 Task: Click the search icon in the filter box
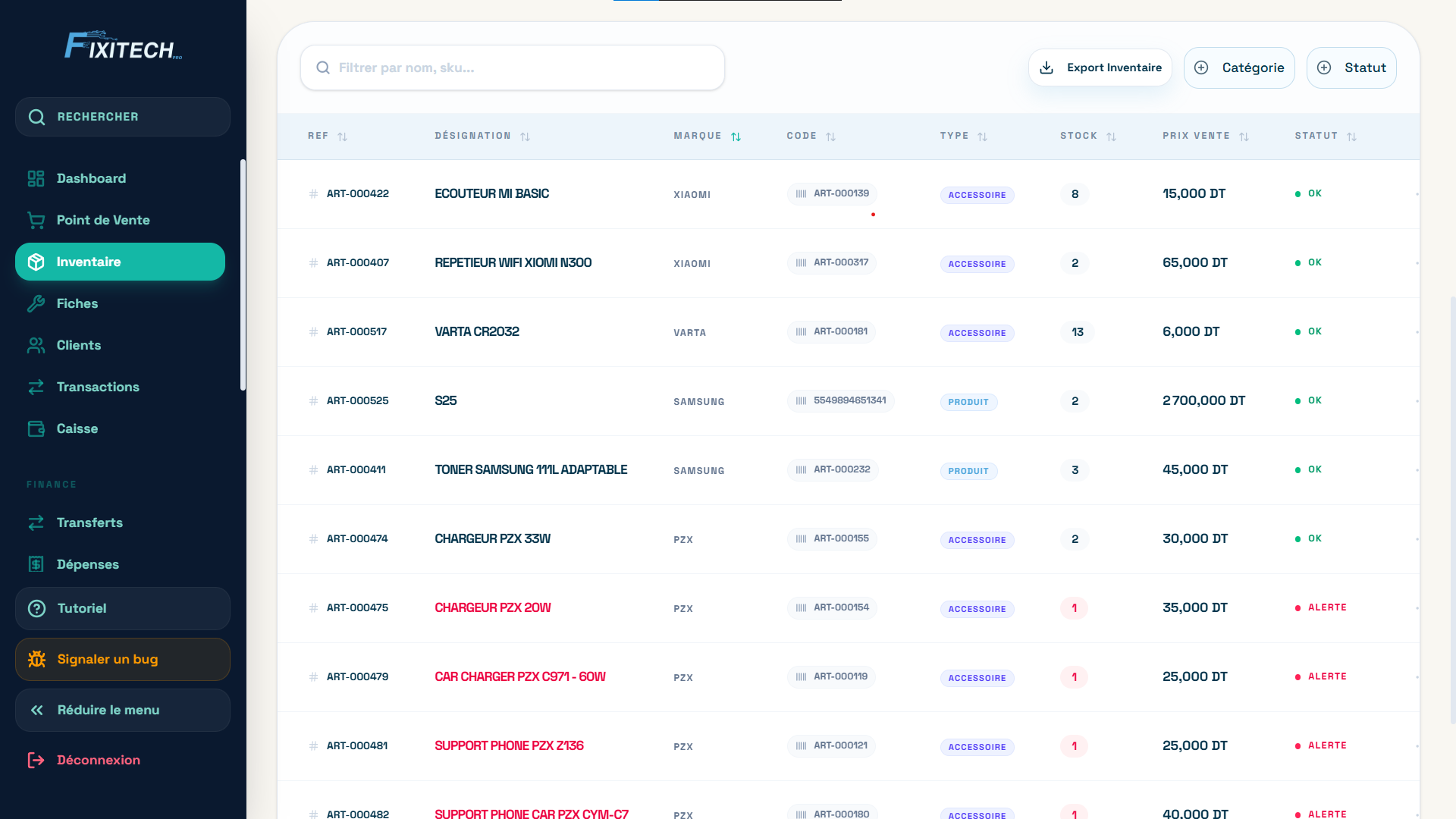click(323, 67)
